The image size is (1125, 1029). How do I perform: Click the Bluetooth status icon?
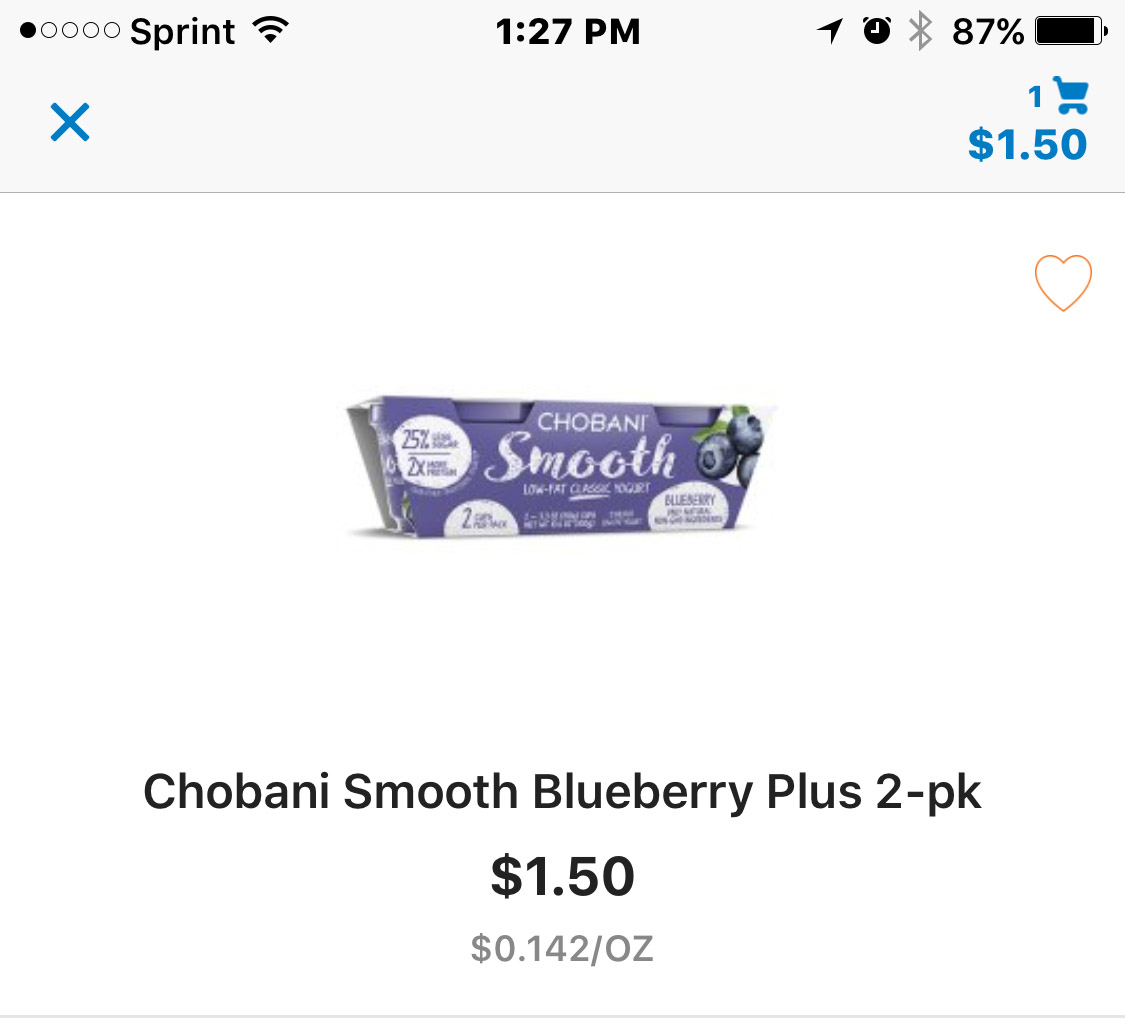click(919, 32)
